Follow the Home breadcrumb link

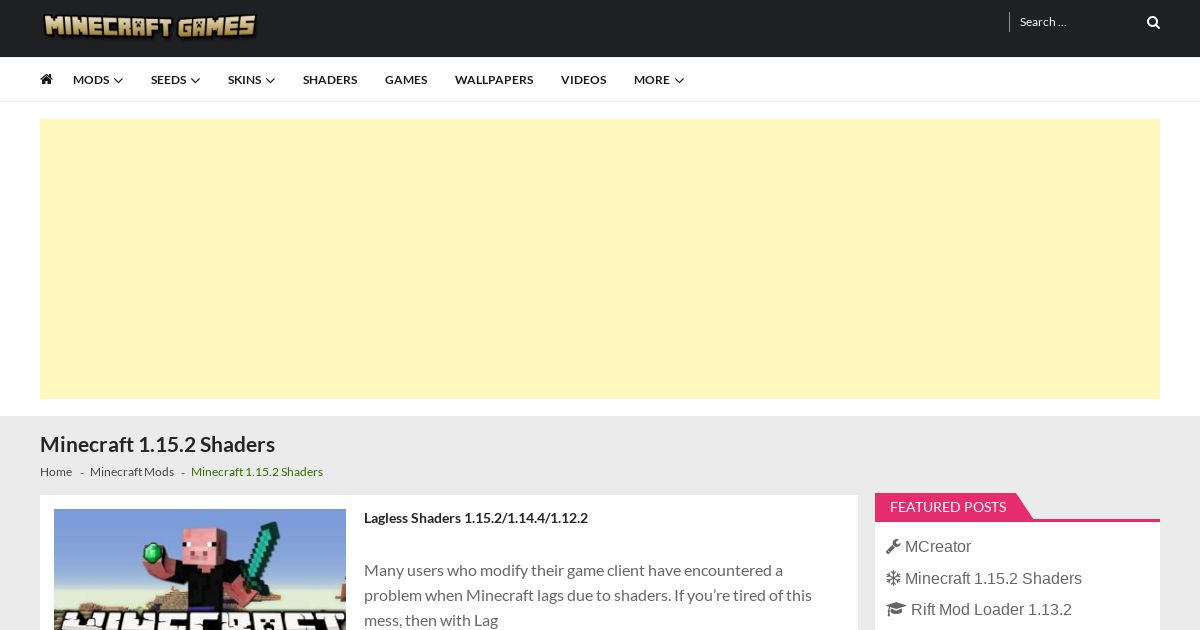pyautogui.click(x=56, y=472)
